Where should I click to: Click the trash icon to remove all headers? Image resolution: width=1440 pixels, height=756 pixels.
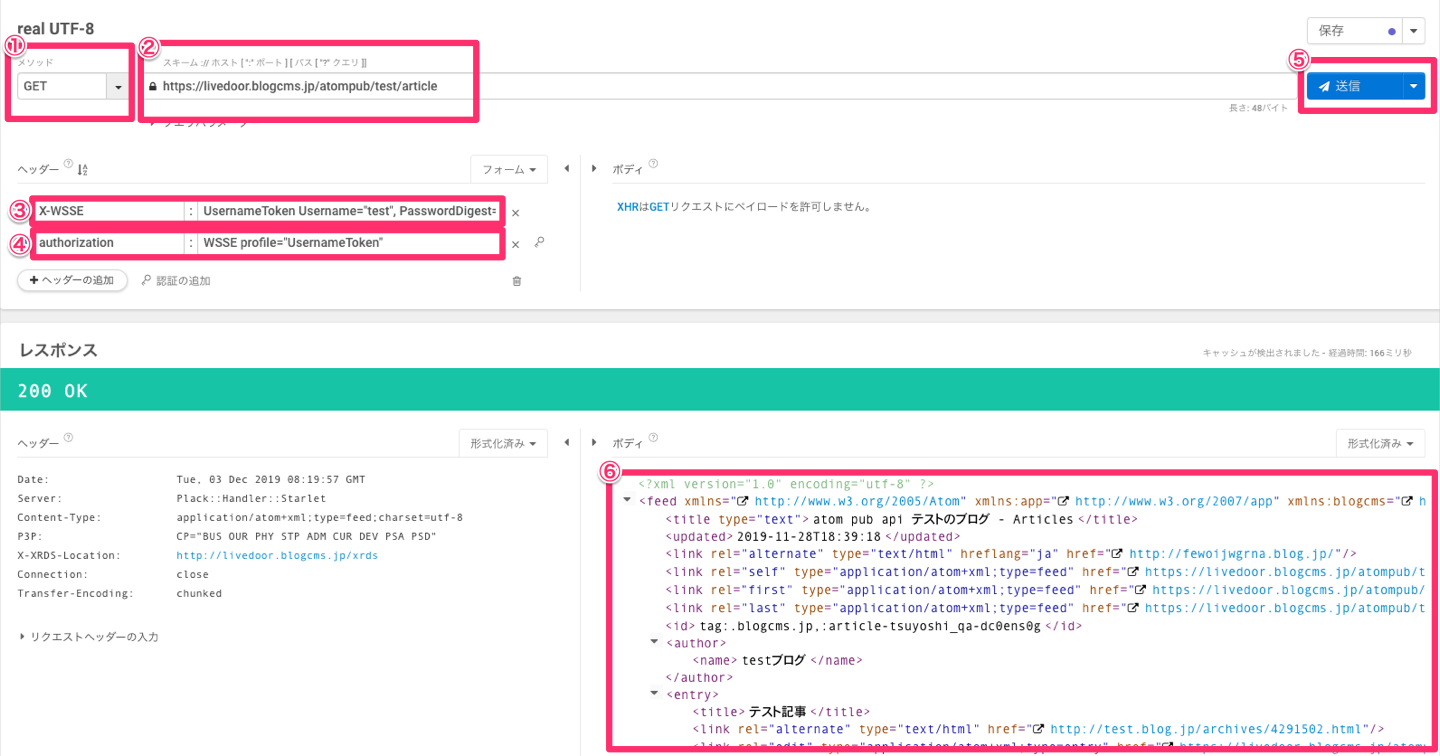coord(517,281)
